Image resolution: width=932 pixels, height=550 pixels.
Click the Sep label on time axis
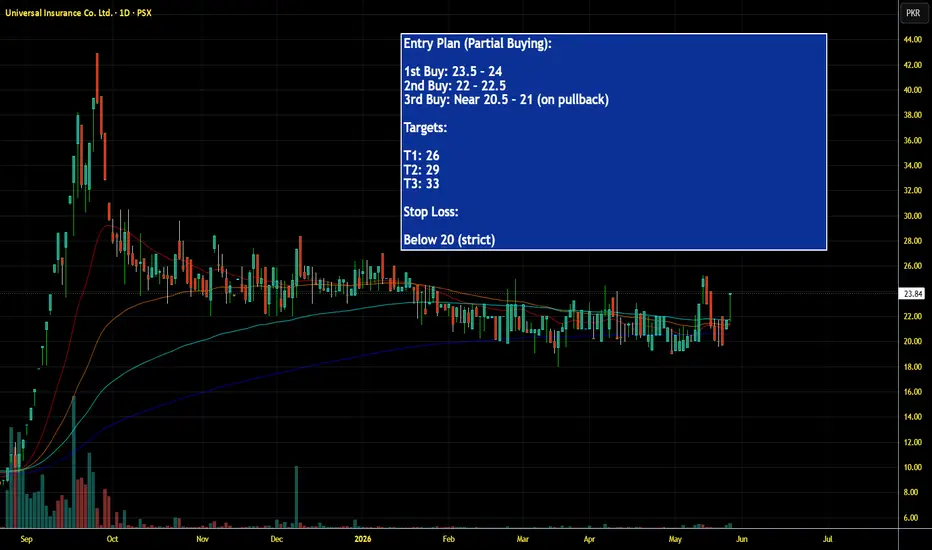pos(26,539)
